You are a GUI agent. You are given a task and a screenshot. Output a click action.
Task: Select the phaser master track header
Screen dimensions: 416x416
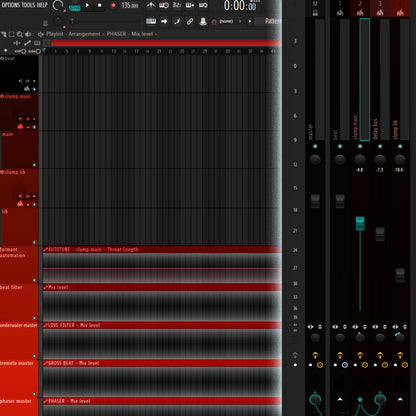[19, 407]
